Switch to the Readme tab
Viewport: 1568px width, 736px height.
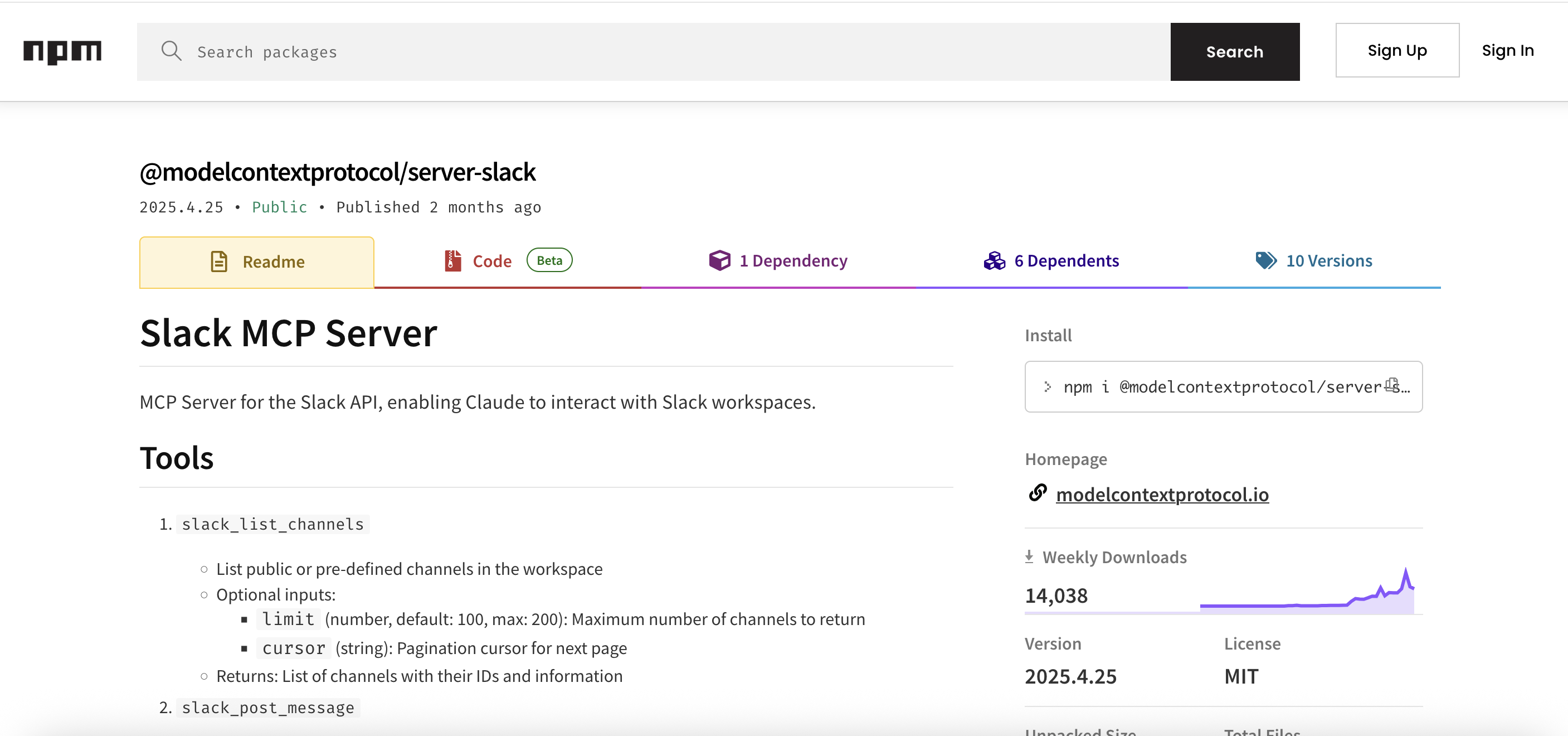click(256, 262)
